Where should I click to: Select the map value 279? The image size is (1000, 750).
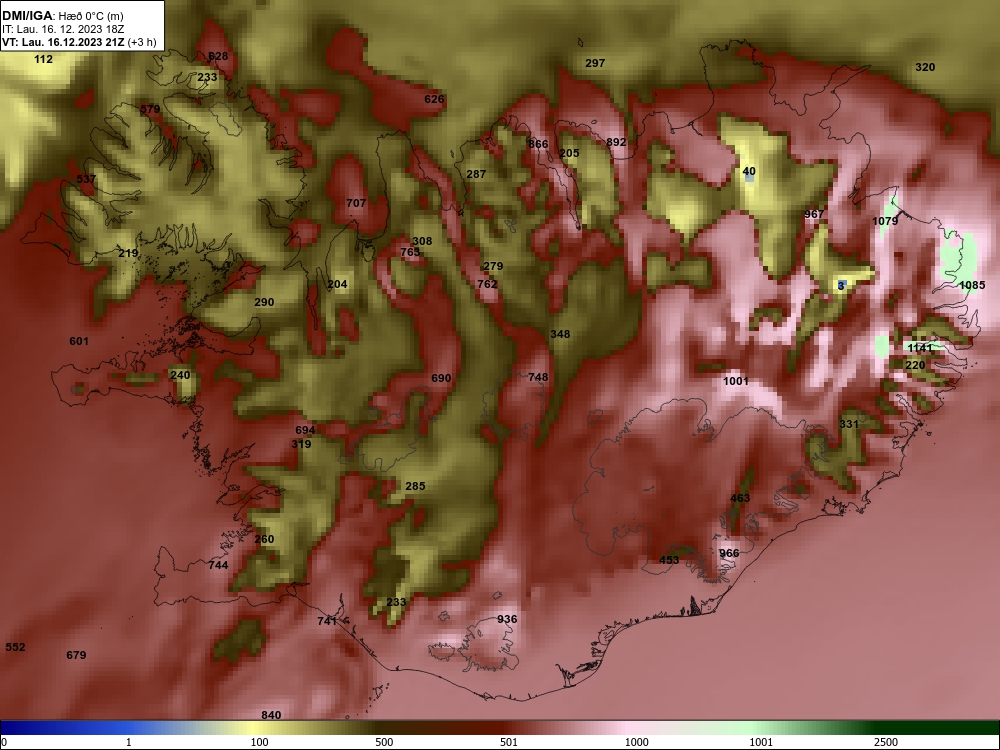click(x=494, y=267)
